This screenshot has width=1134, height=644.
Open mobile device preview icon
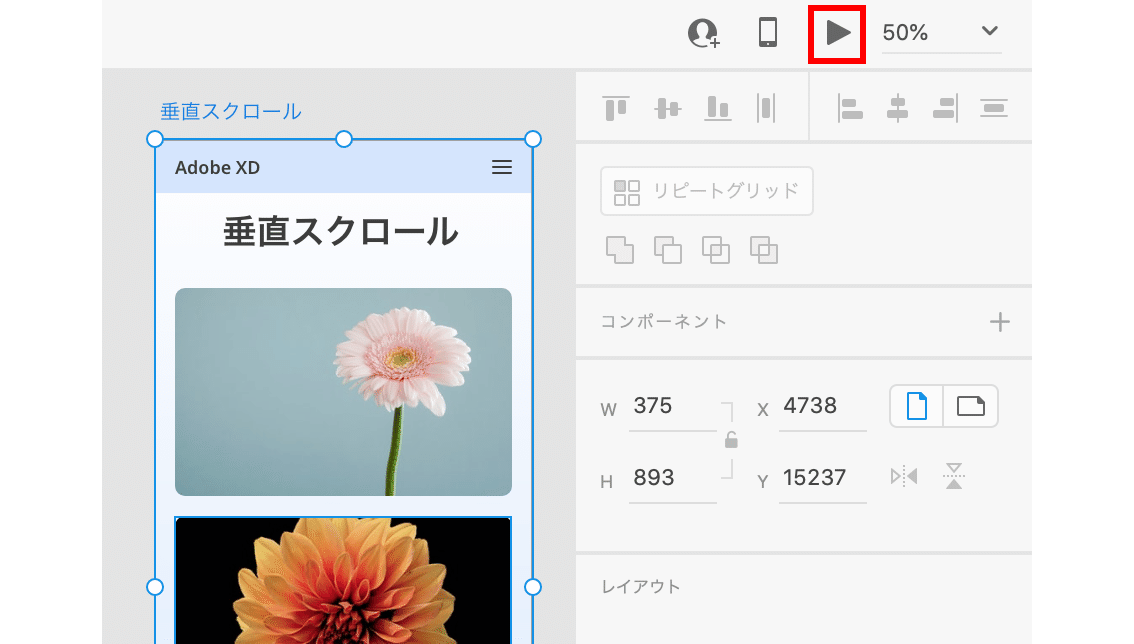coord(767,32)
